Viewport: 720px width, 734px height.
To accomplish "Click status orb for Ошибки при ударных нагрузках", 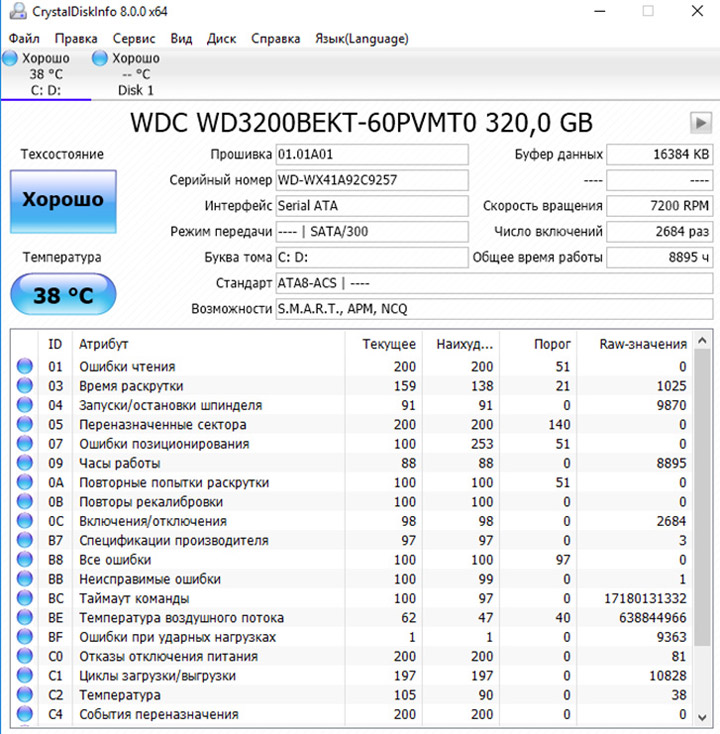I will (x=25, y=636).
